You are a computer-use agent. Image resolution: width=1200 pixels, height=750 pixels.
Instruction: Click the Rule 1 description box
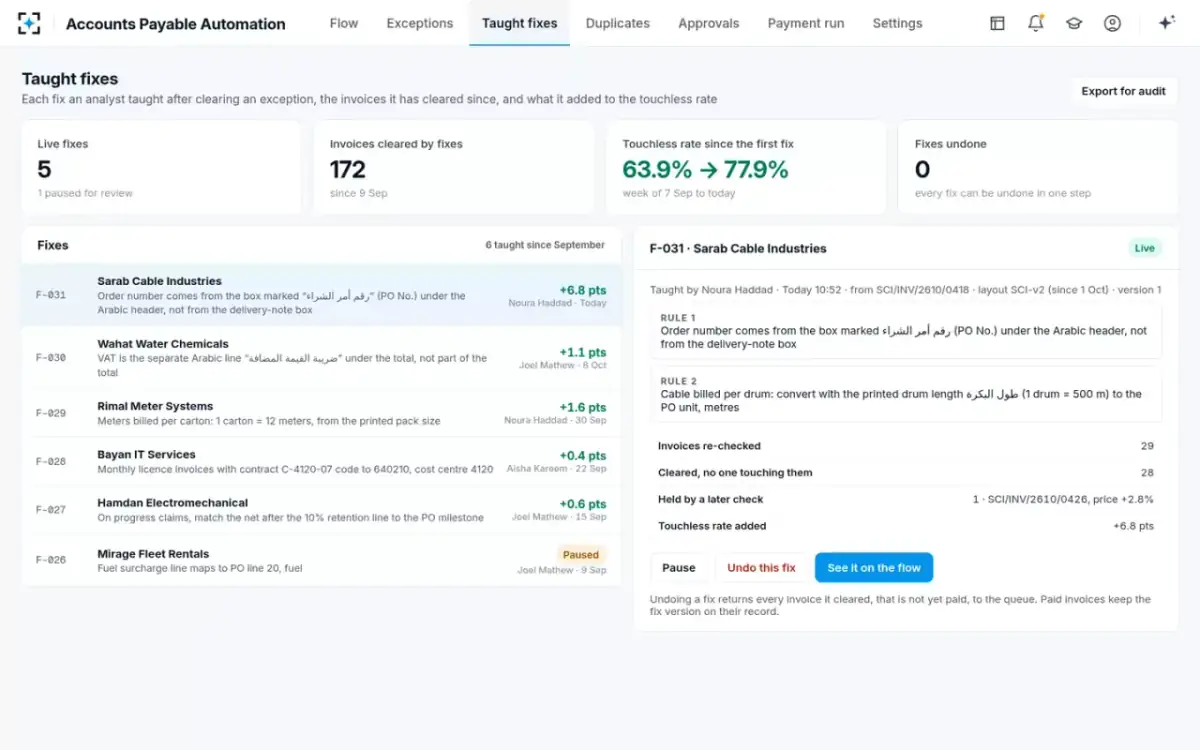pyautogui.click(x=906, y=331)
